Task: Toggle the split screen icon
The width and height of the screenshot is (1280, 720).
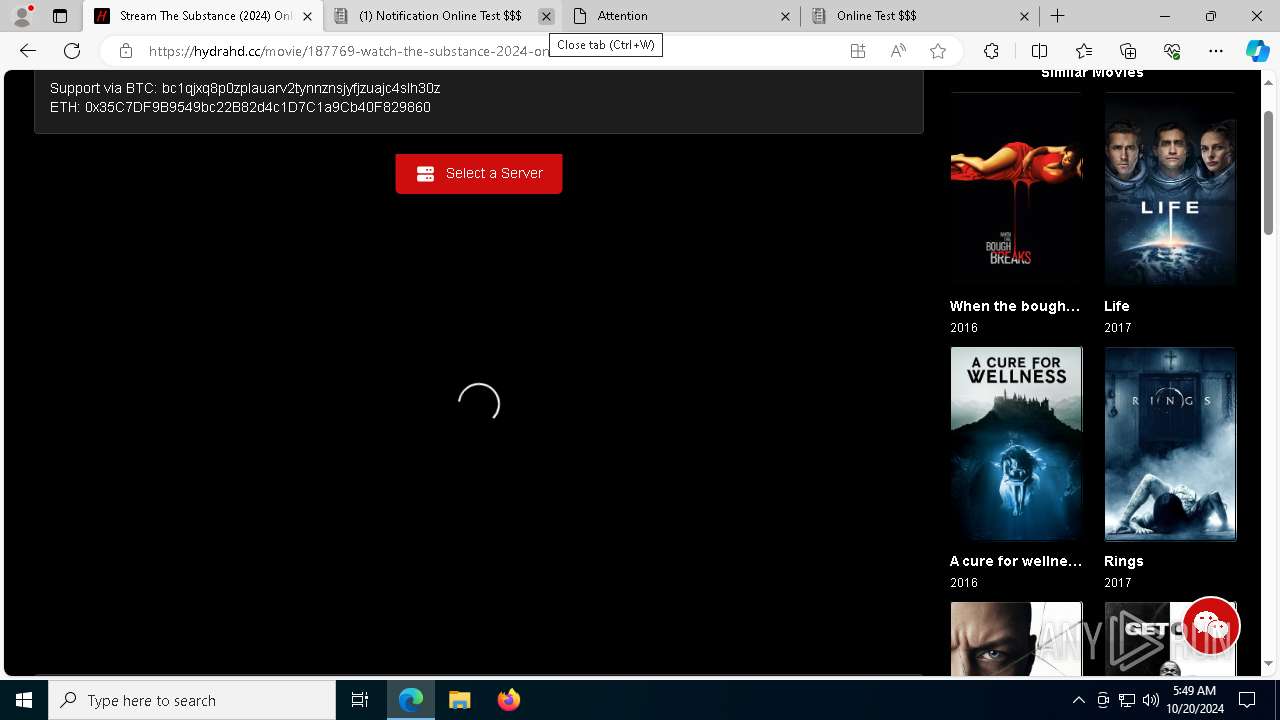Action: [x=1039, y=51]
